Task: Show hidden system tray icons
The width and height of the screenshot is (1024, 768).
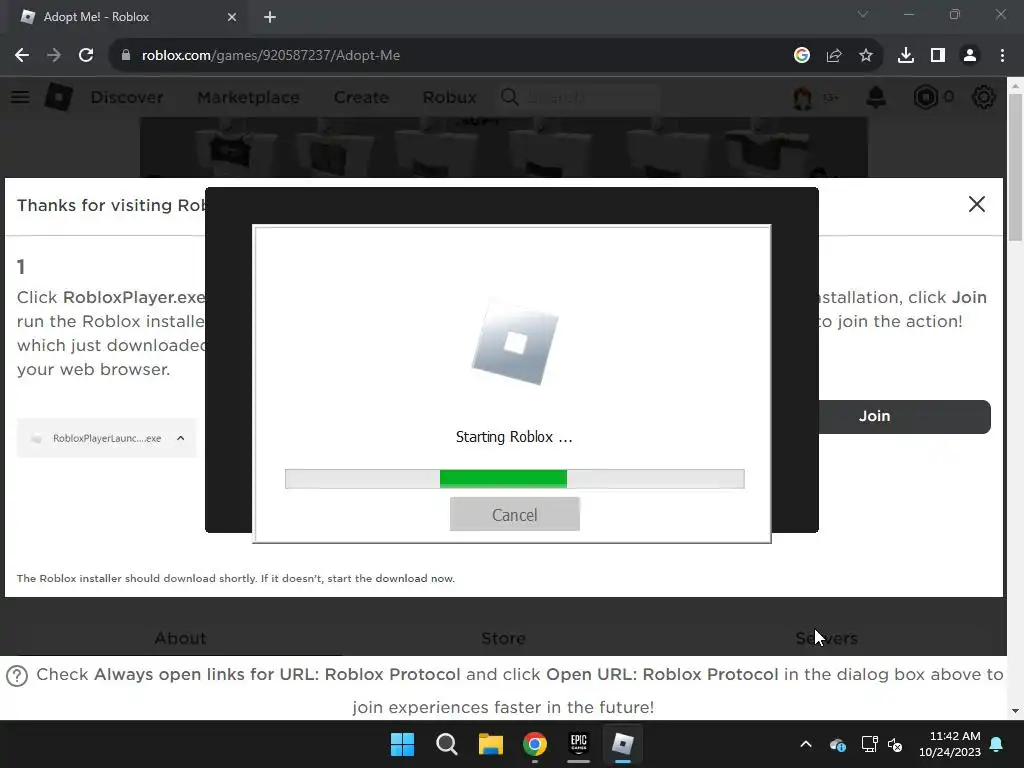Action: click(806, 744)
